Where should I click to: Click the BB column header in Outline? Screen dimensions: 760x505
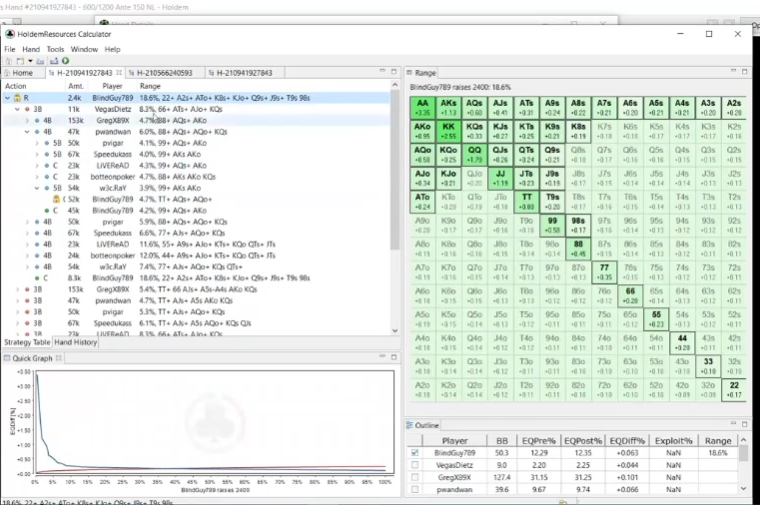tap(502, 441)
